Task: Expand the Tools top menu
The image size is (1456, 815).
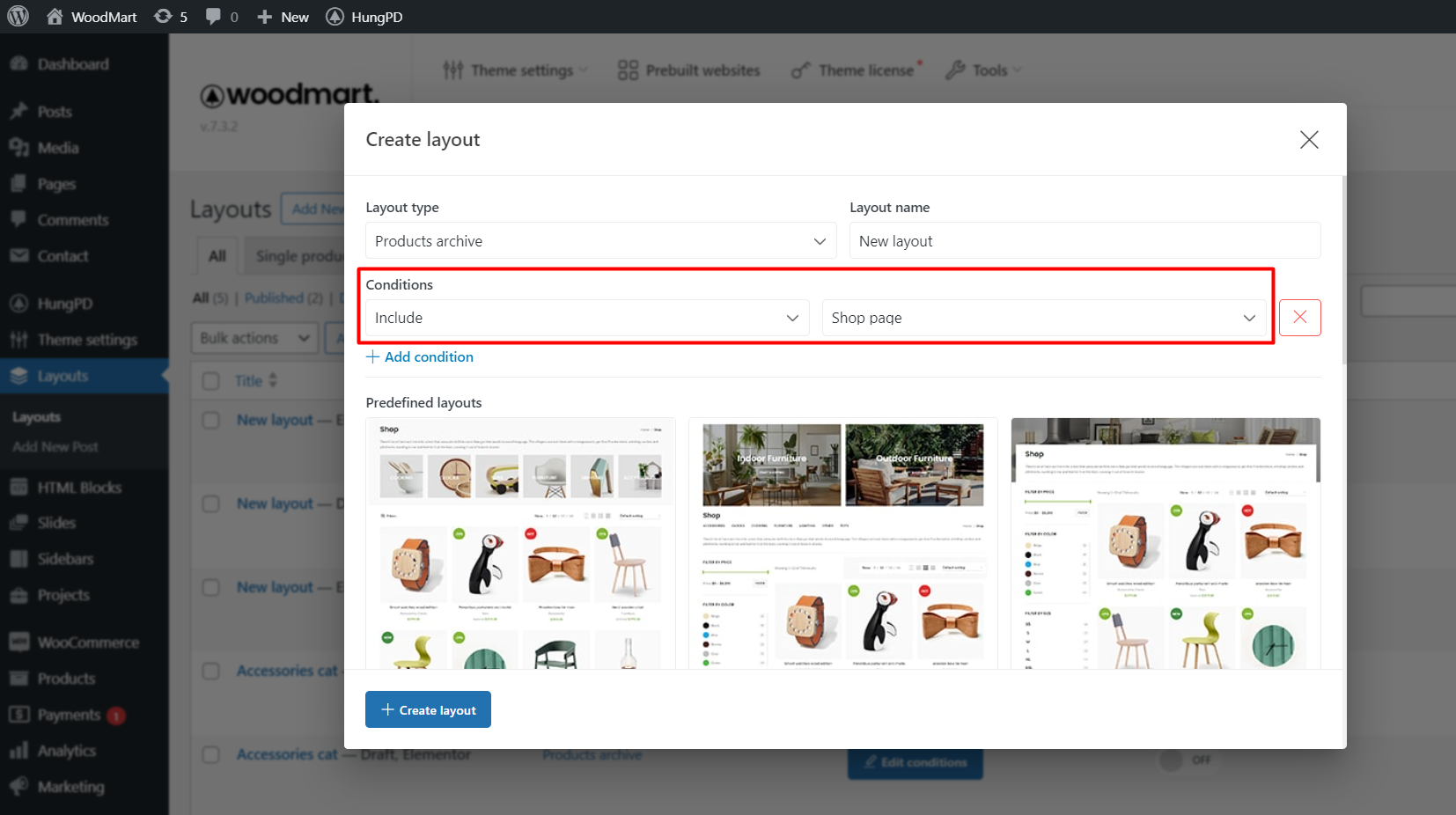Action: click(984, 70)
